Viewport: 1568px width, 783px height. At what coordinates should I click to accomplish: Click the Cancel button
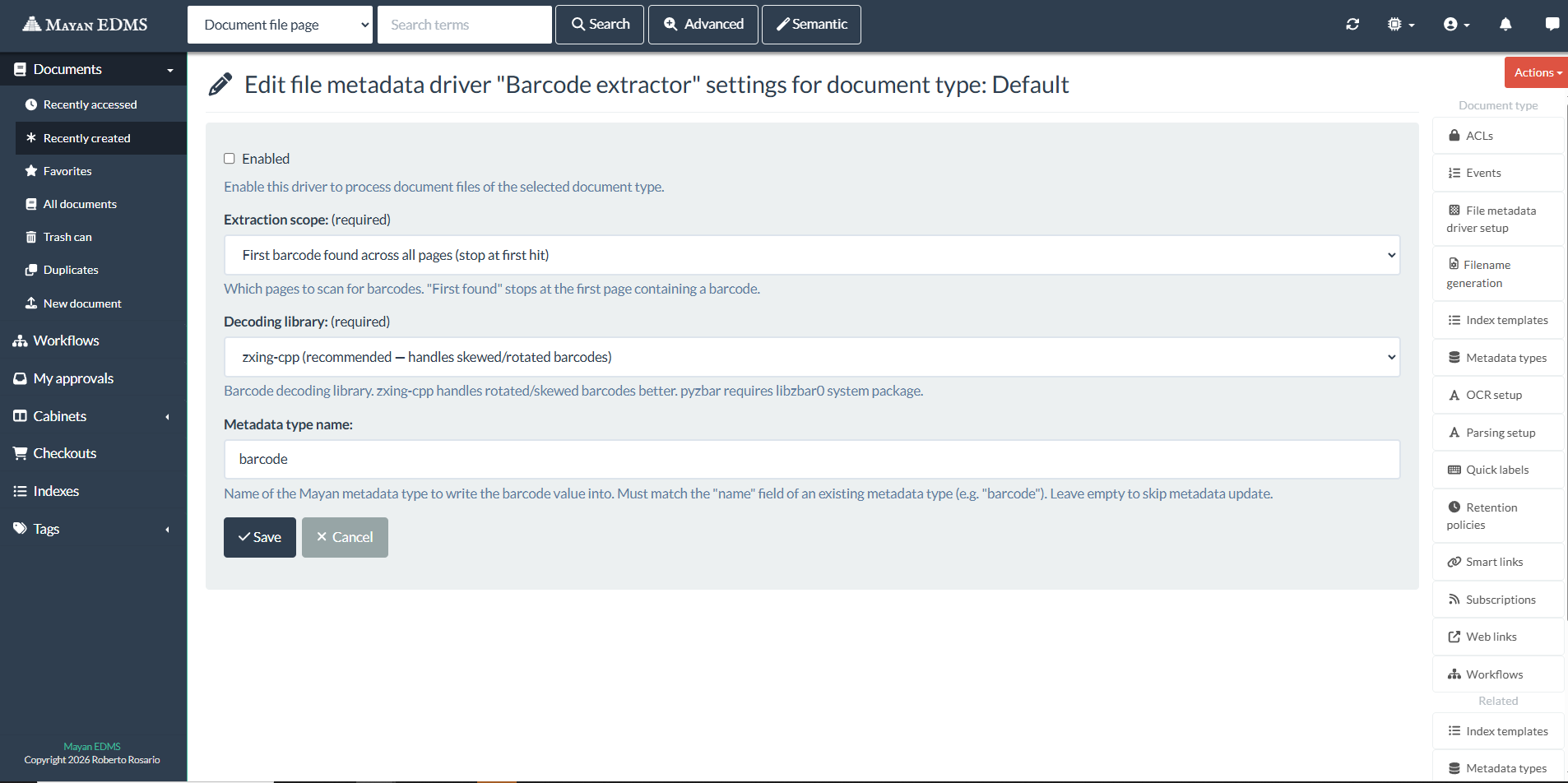pos(345,537)
